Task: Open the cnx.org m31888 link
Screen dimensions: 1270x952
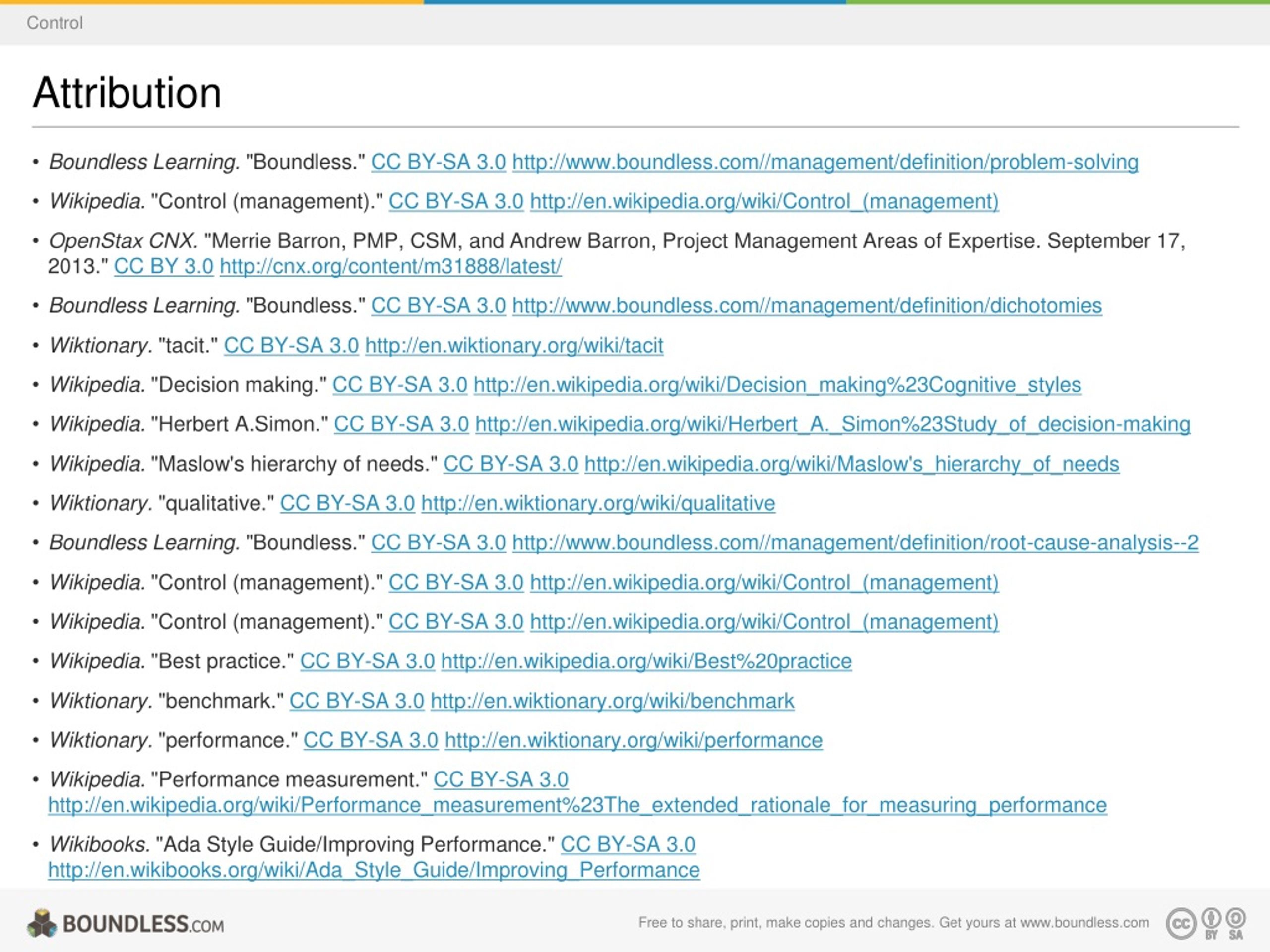Action: 390,266
